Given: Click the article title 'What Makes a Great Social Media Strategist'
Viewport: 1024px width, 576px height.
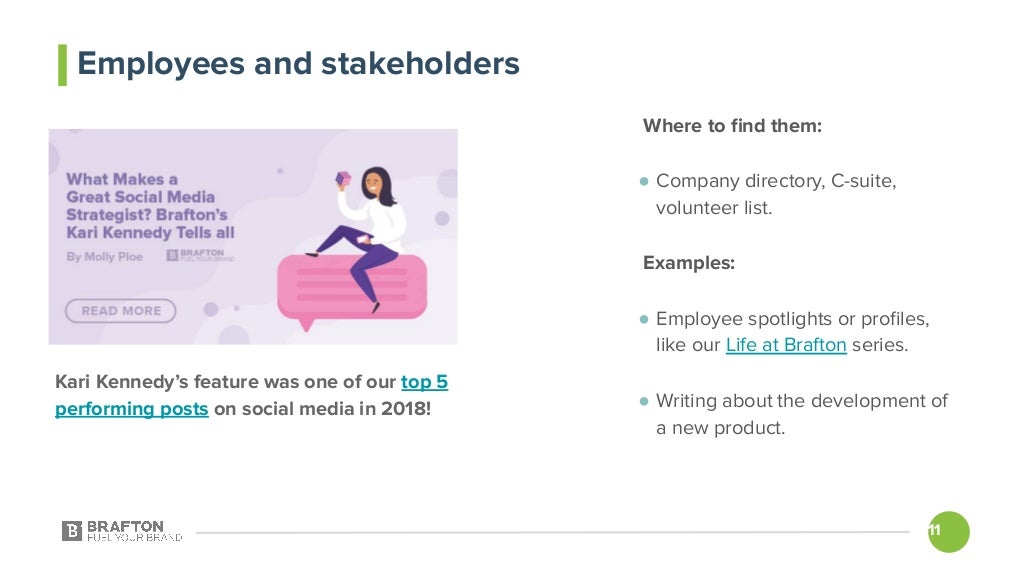Looking at the screenshot, I should [150, 206].
